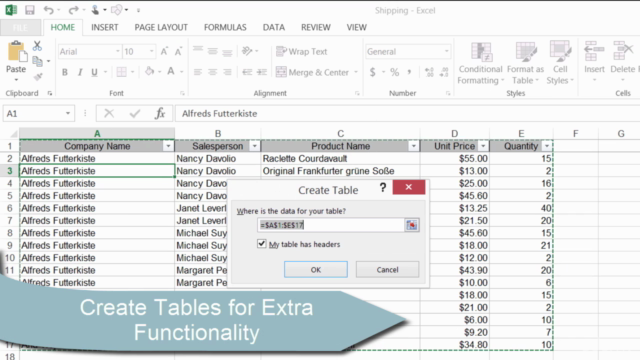Switch to the REVIEW tab
The image size is (640, 360).
coord(316,27)
